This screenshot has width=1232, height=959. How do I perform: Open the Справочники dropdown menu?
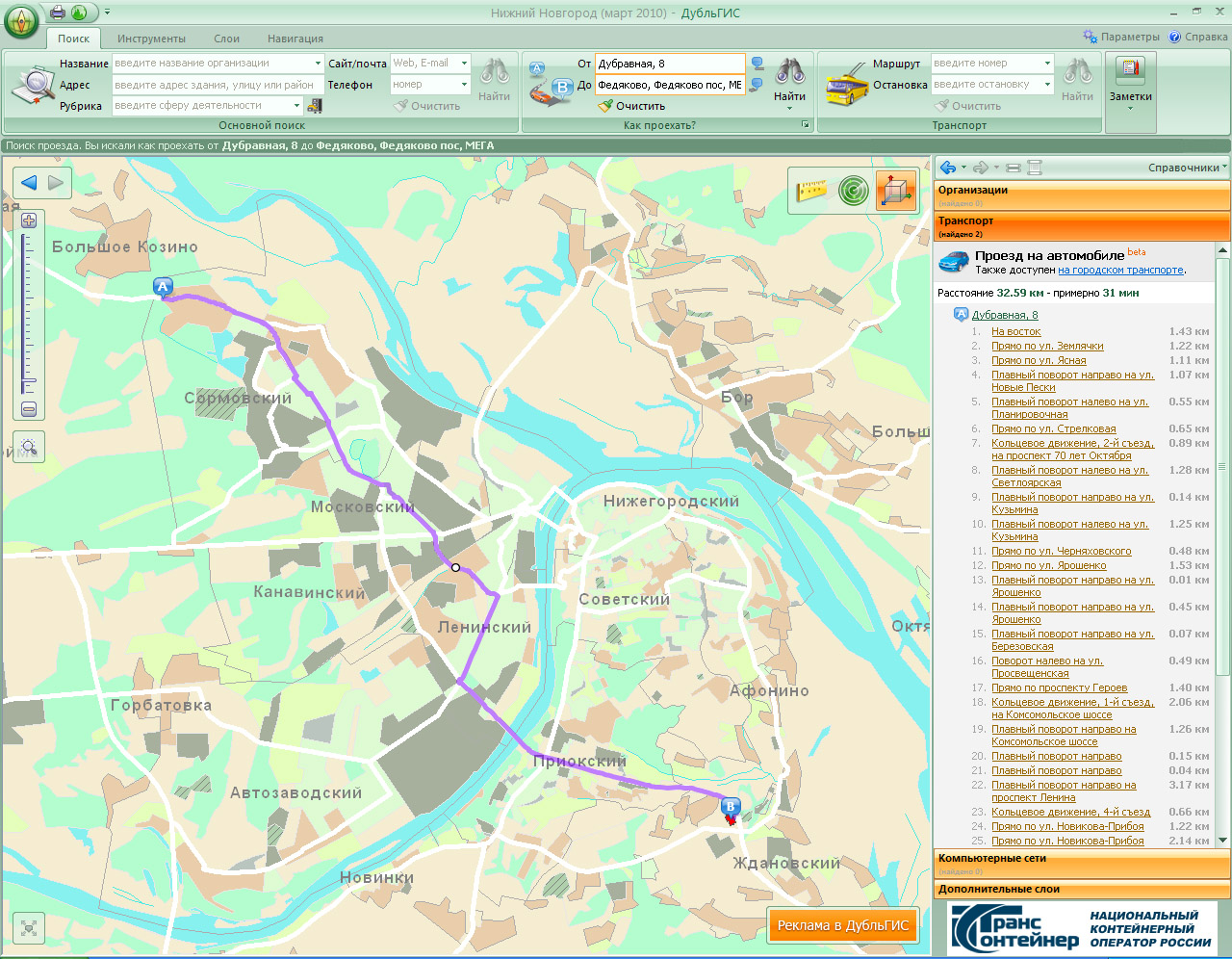[1186, 168]
